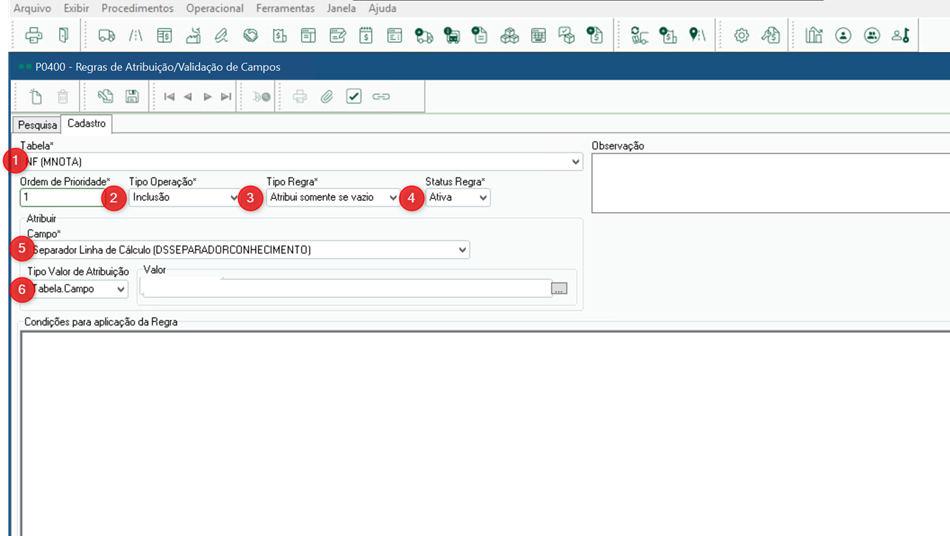
Task: Open the Ferramentas menu
Action: tap(285, 8)
